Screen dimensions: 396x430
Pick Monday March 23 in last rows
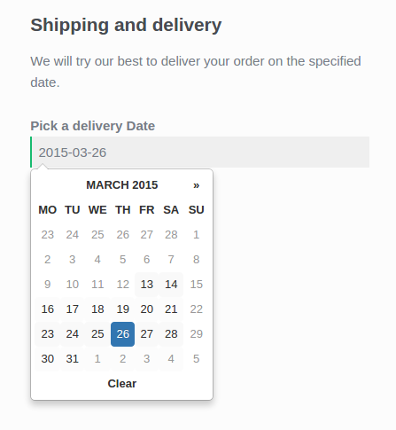pos(48,334)
